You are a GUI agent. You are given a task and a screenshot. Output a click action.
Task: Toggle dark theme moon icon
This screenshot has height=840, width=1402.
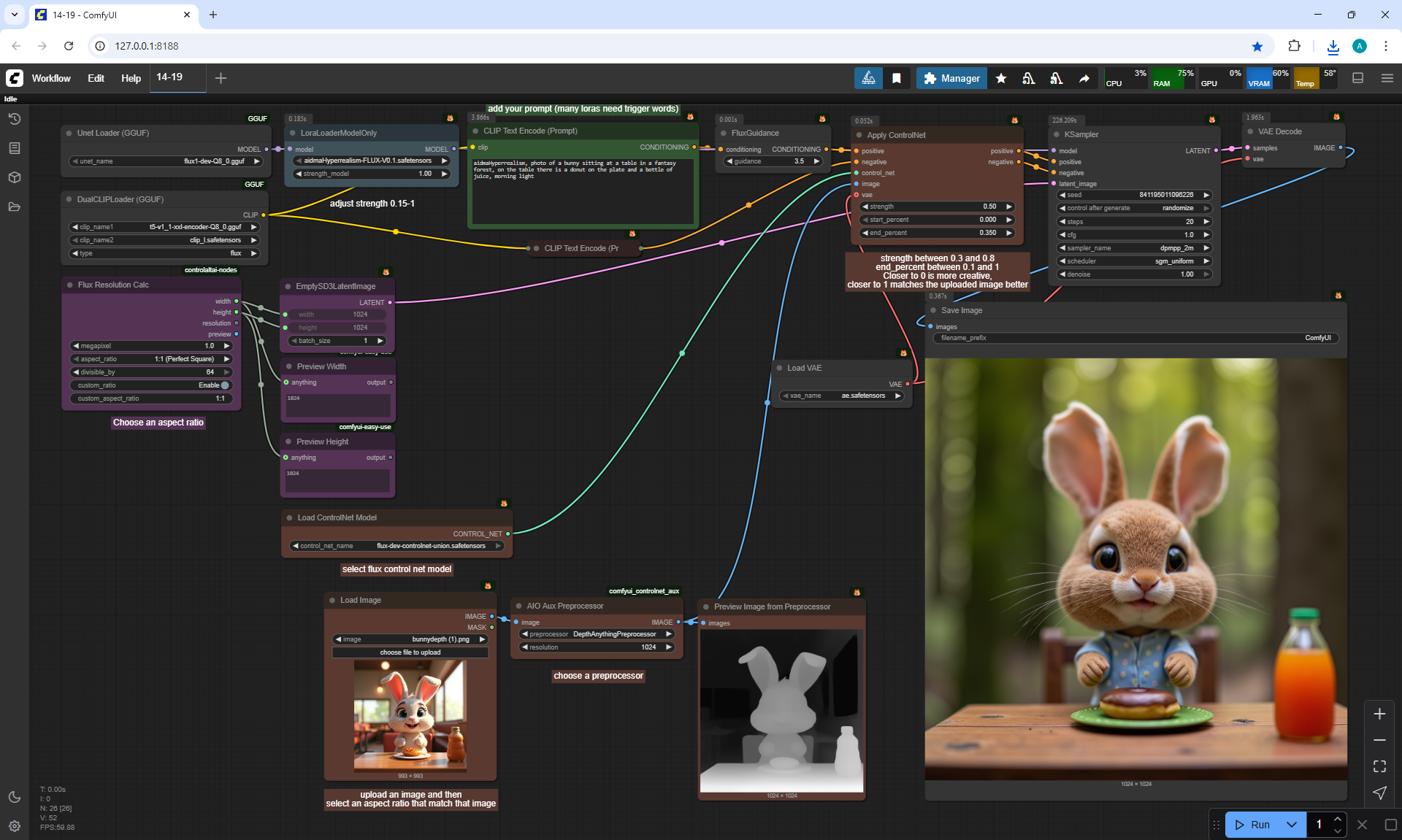[x=15, y=797]
